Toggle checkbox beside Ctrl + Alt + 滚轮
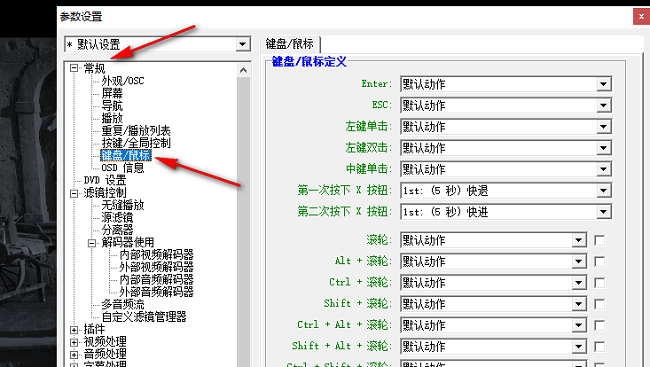This screenshot has width=650, height=367. pyautogui.click(x=599, y=326)
